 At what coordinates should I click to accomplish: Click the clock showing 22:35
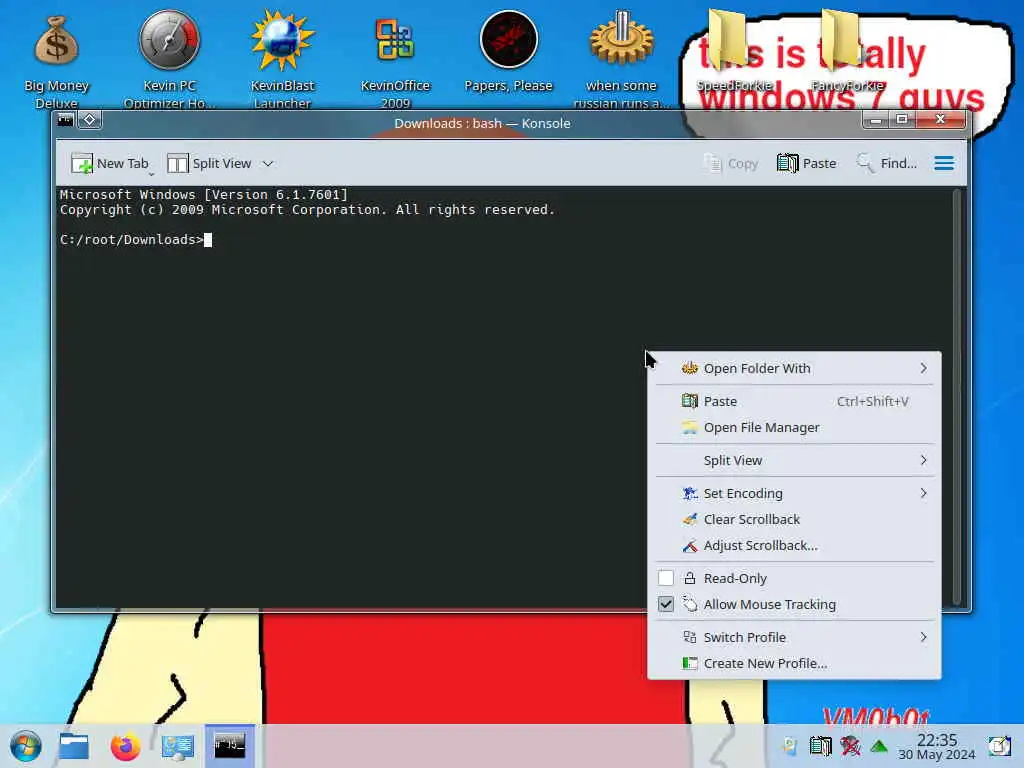pyautogui.click(x=936, y=746)
